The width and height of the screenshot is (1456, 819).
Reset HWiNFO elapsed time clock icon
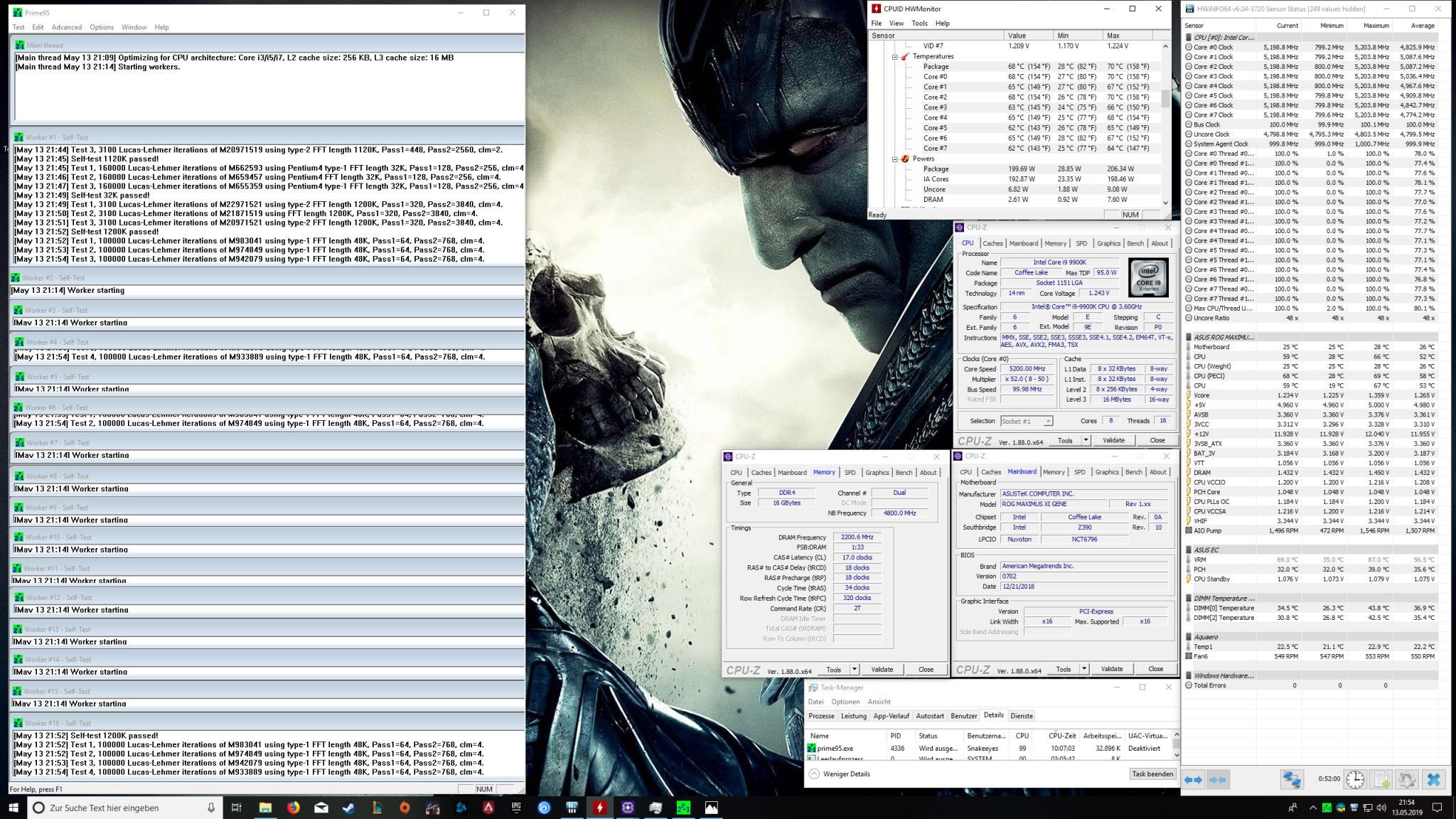(x=1355, y=780)
